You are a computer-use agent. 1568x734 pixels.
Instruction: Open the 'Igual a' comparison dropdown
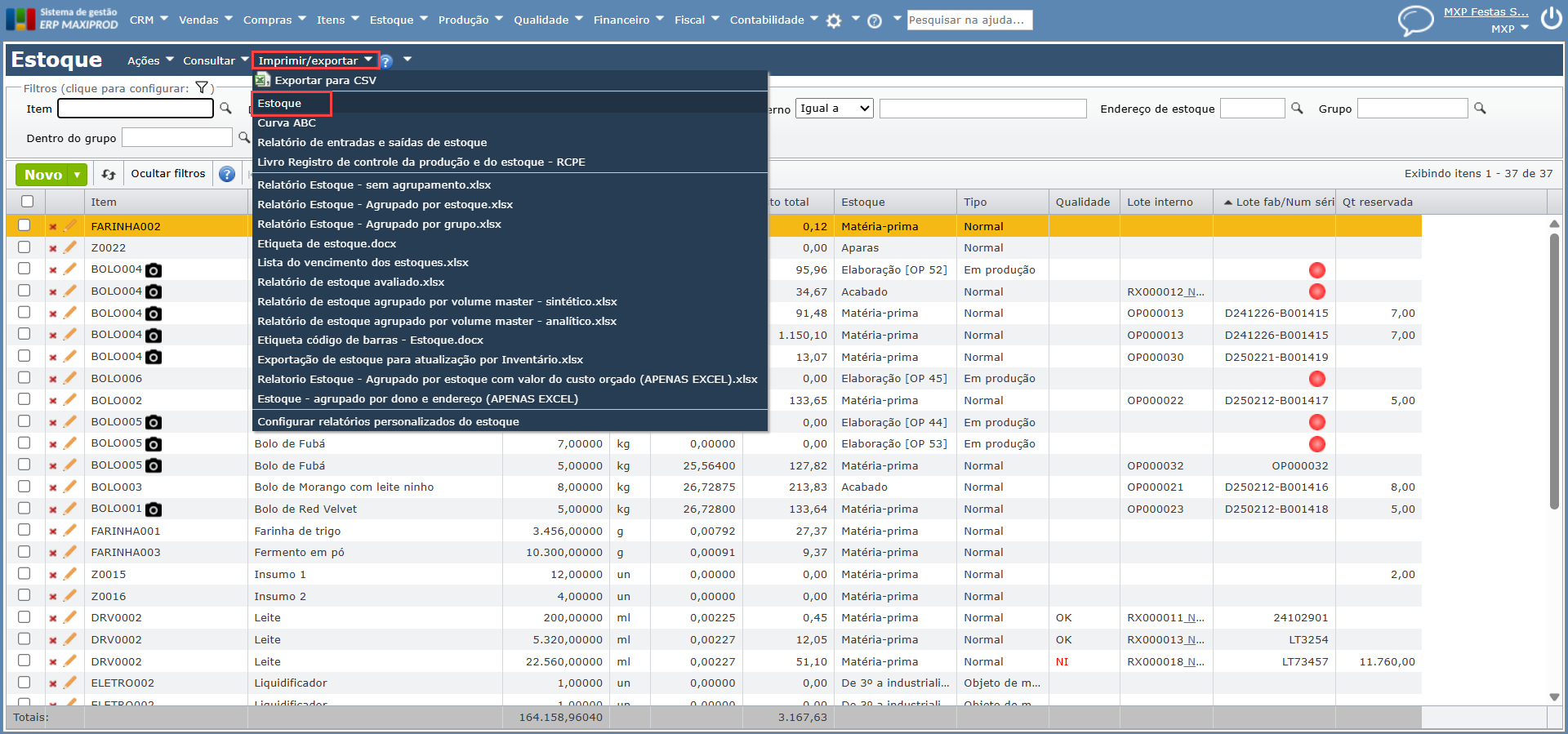coord(835,109)
